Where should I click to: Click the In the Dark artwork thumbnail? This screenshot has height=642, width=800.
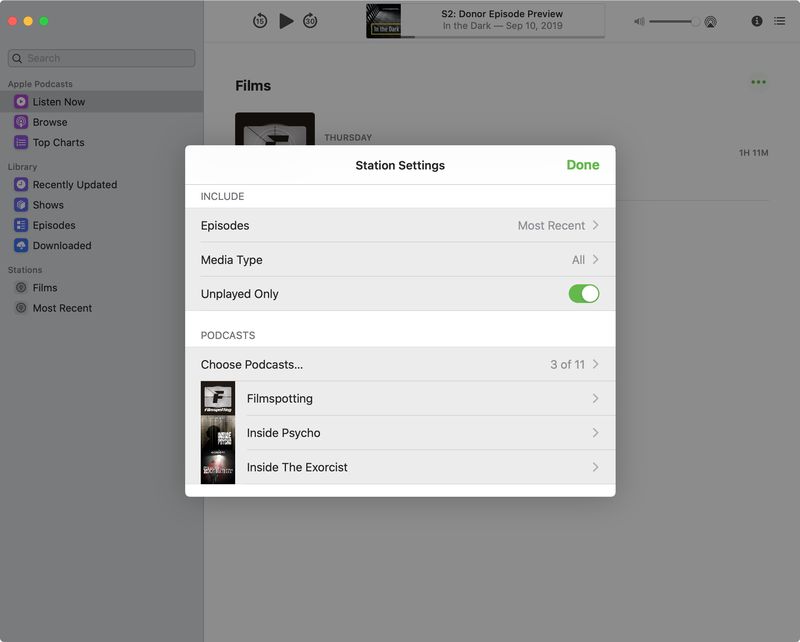point(384,21)
